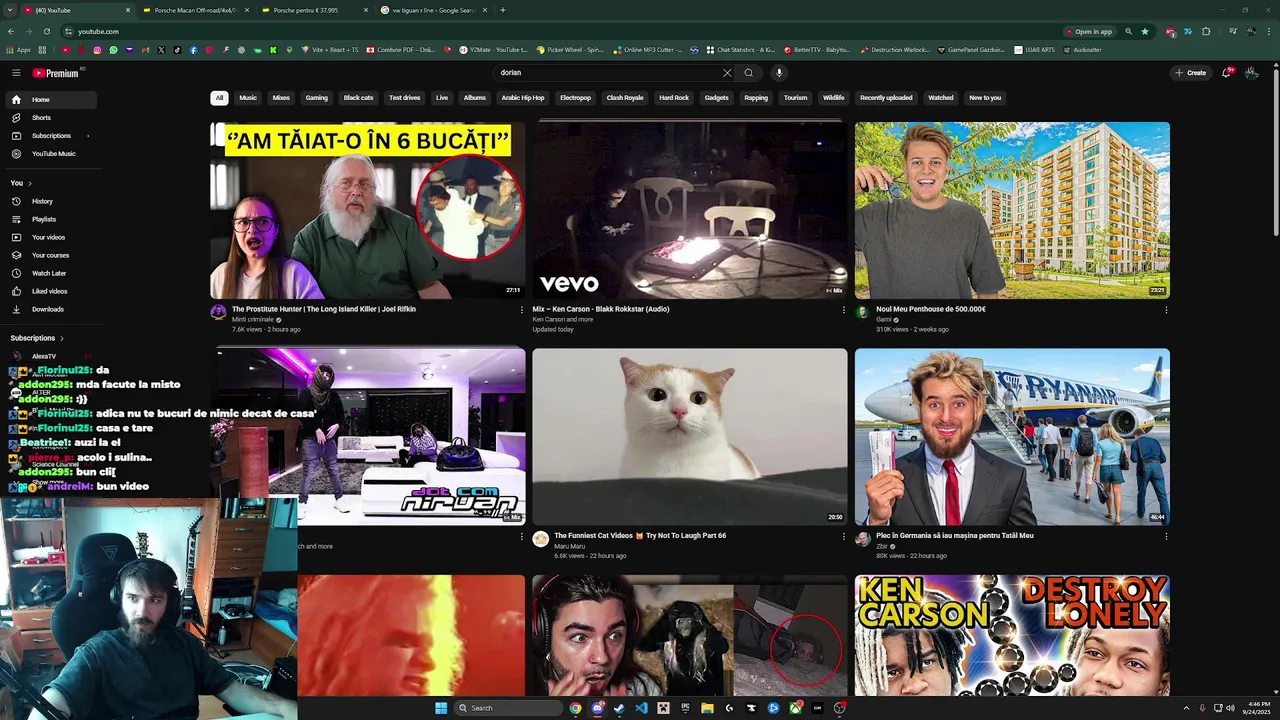The height and width of the screenshot is (720, 1280).
Task: Switch to the Porsche Macan Off-road tab
Action: tap(195, 10)
